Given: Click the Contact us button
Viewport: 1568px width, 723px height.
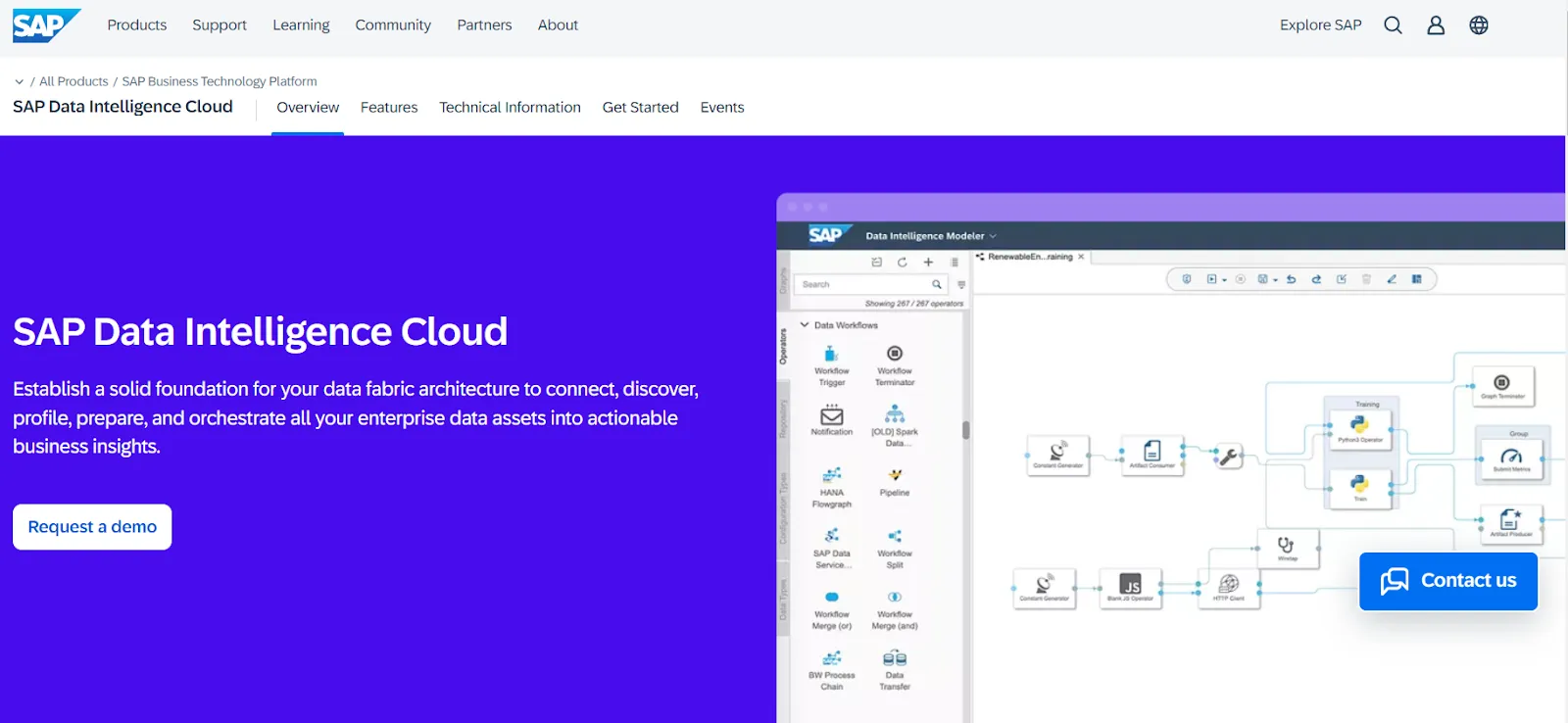Looking at the screenshot, I should [1448, 581].
